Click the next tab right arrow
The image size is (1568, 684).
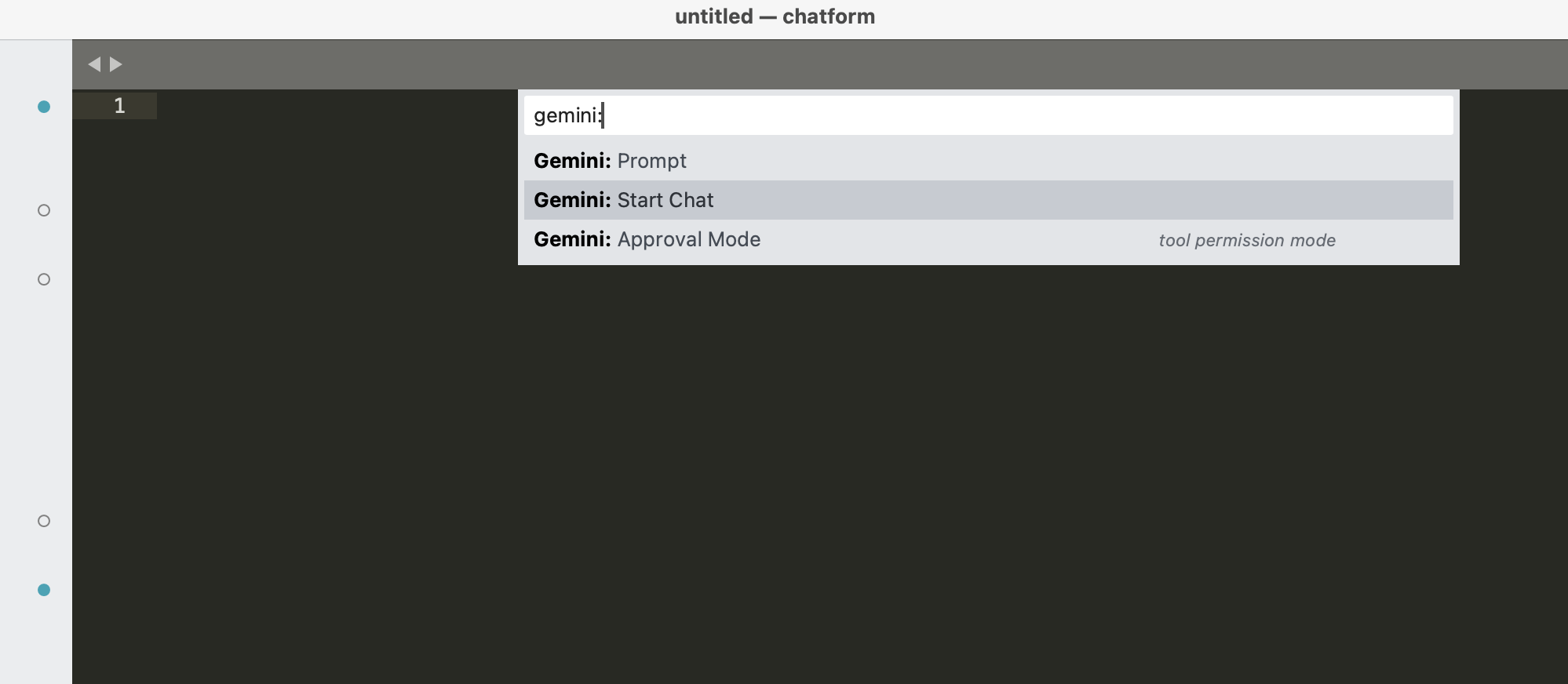(116, 64)
